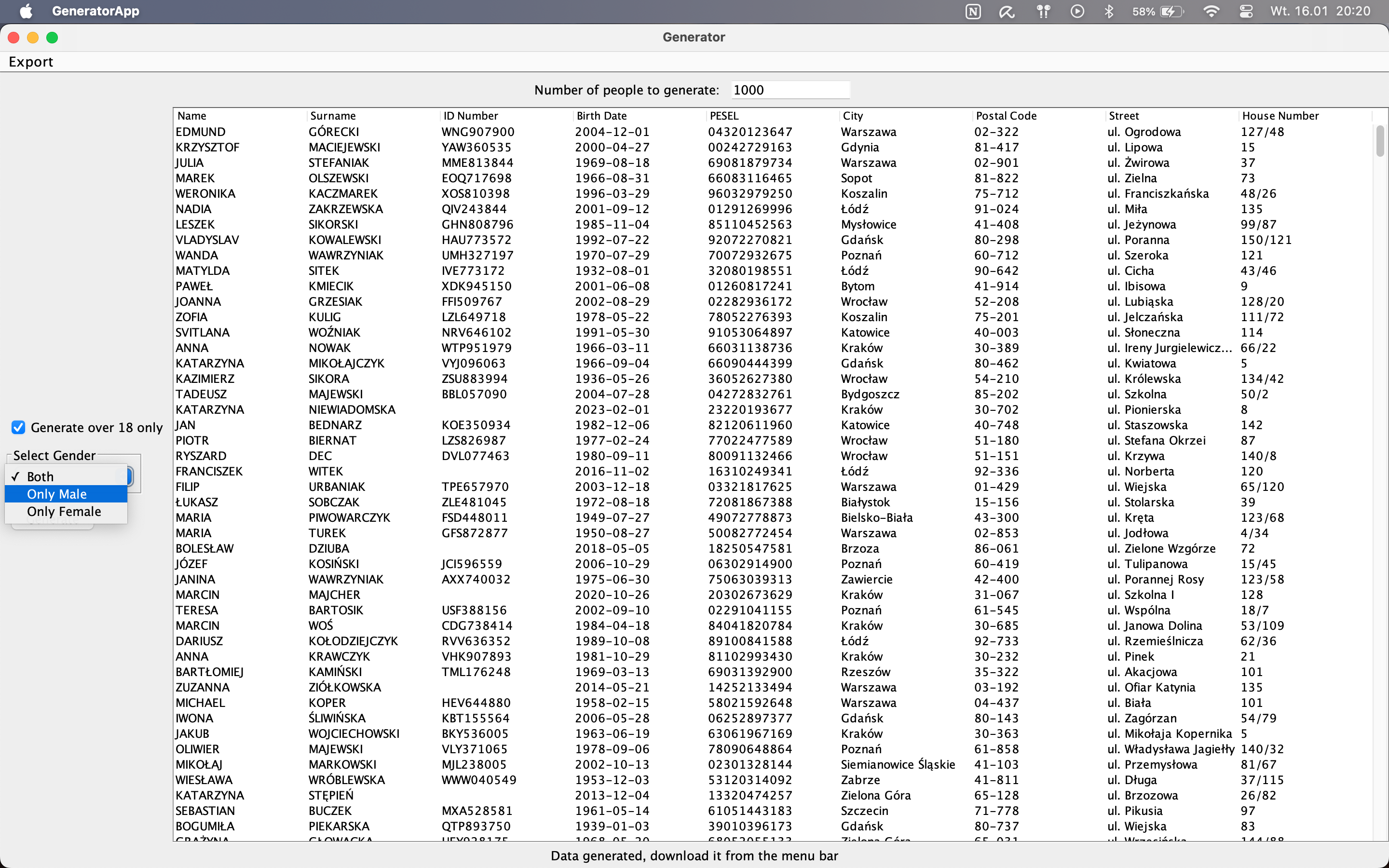Open the Apple menu icon
The width and height of the screenshot is (1389, 868).
26,11
